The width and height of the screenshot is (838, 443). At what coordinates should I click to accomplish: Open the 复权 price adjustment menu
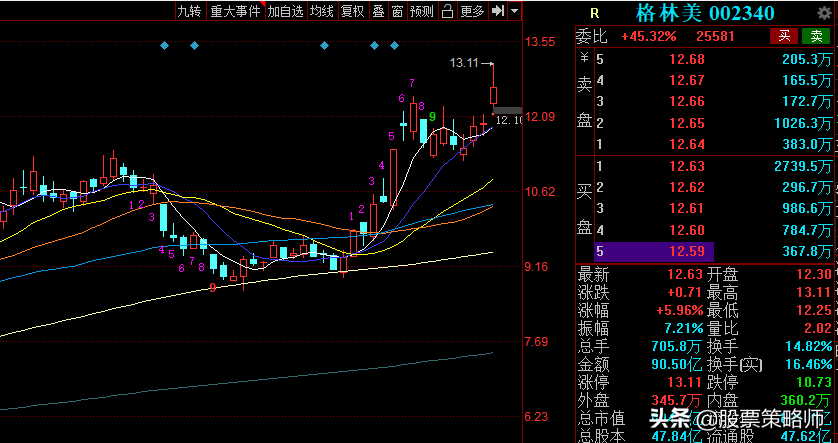coord(352,11)
